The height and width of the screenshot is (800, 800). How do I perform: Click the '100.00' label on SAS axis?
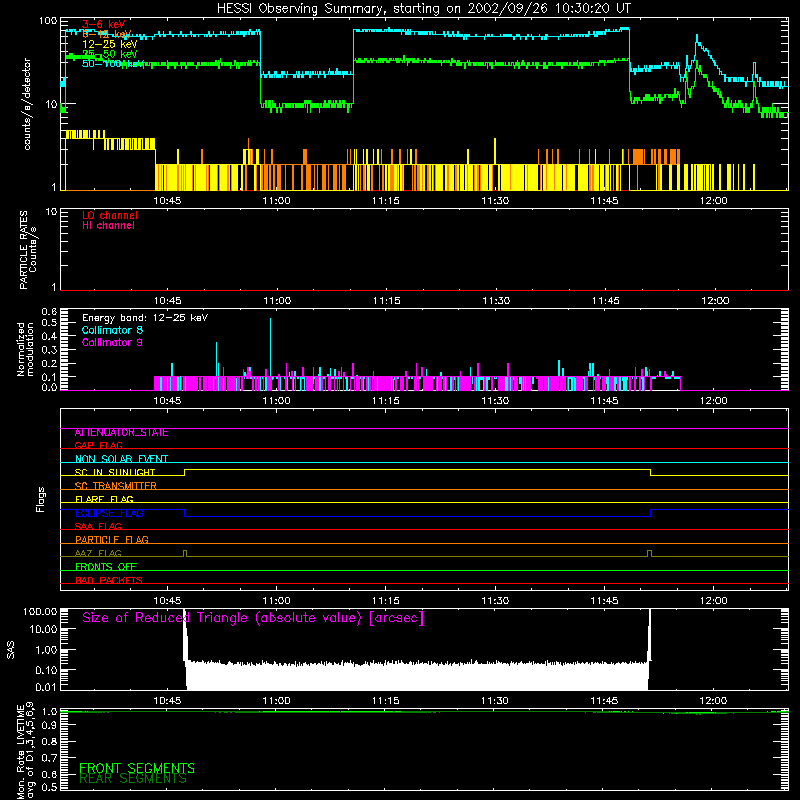tap(40, 611)
